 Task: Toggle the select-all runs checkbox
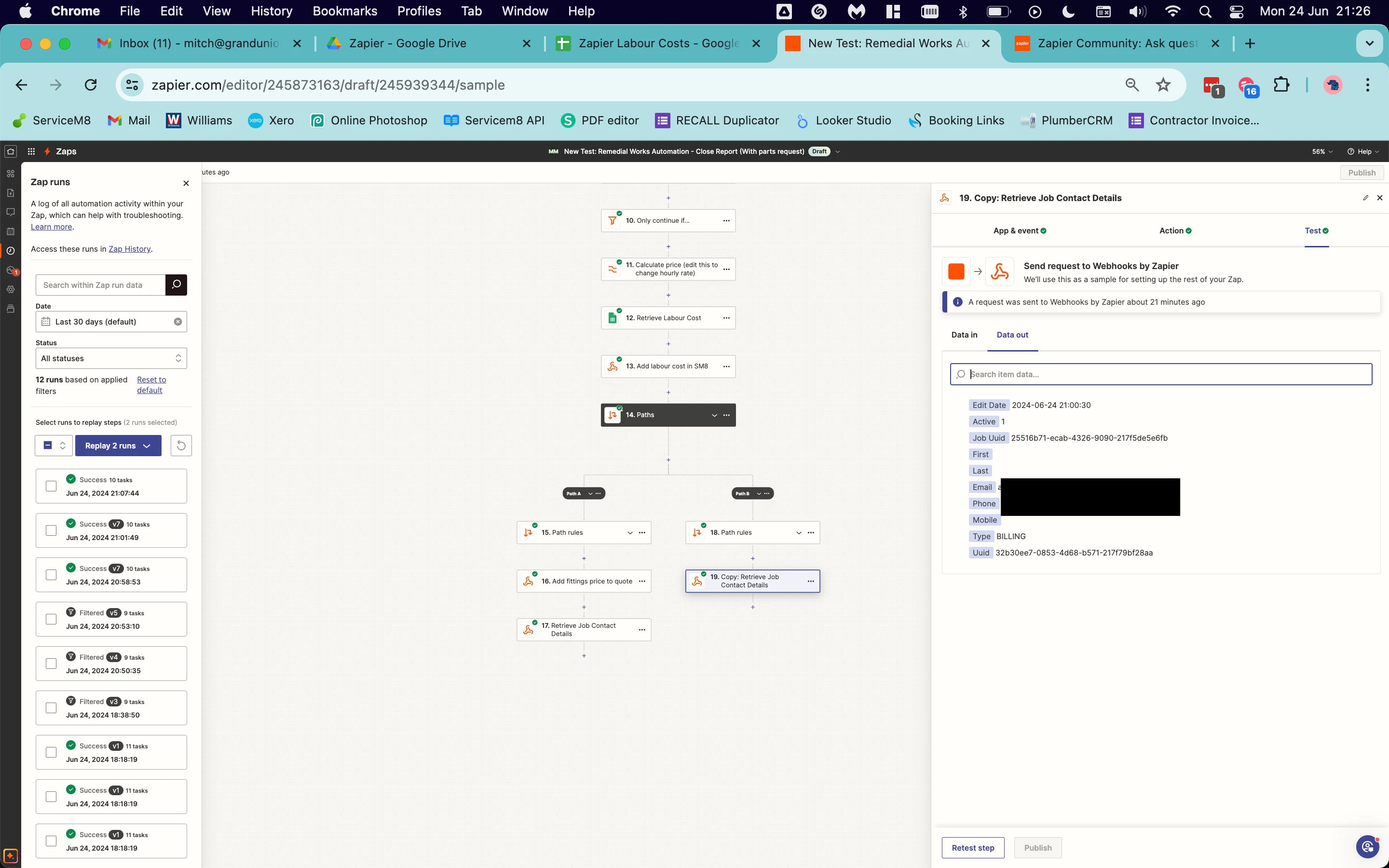(48, 446)
